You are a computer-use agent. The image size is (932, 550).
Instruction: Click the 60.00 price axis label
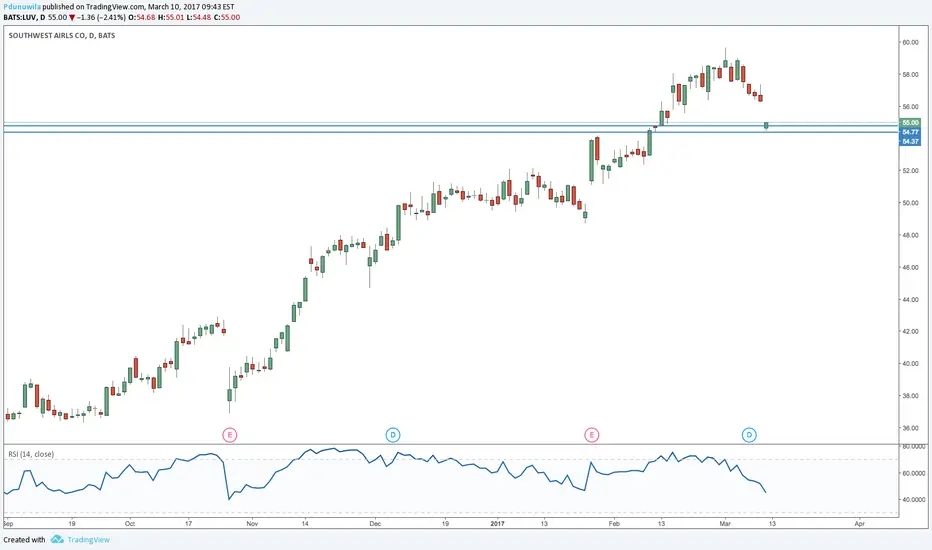pyautogui.click(x=911, y=42)
